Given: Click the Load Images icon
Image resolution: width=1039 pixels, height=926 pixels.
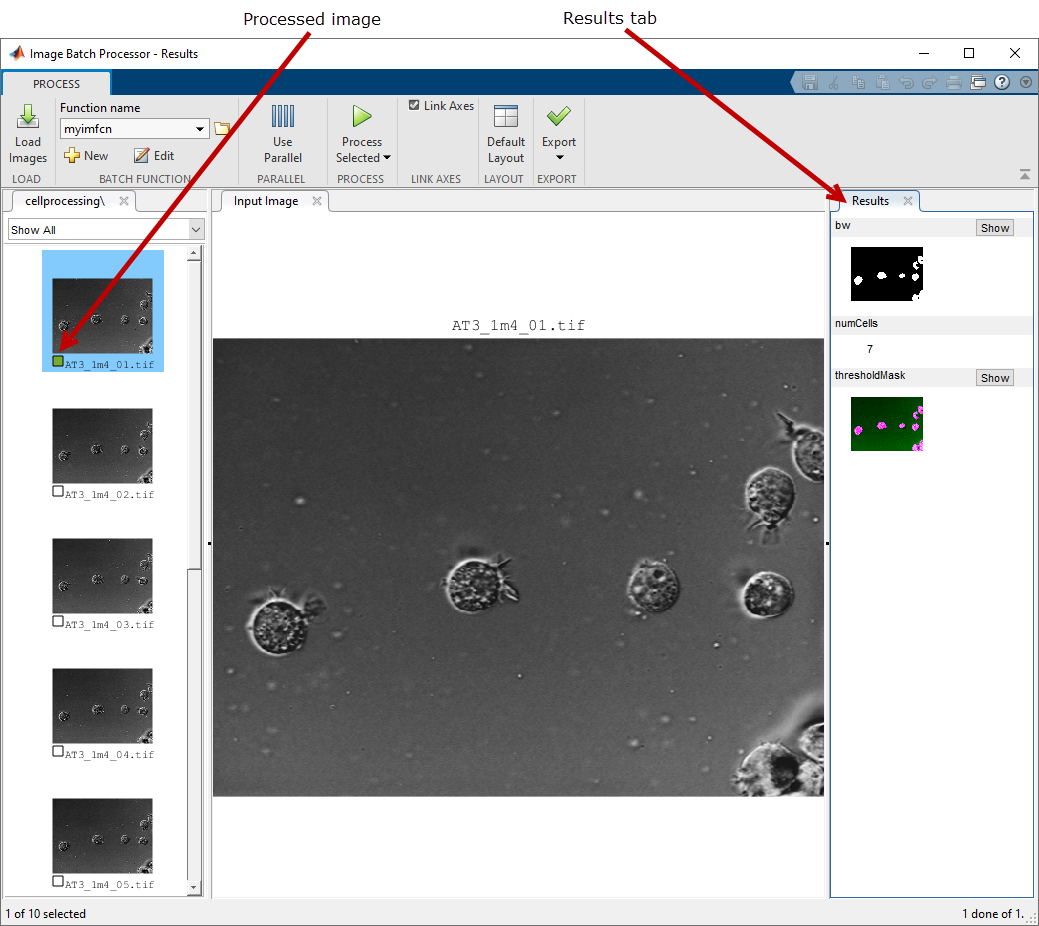Looking at the screenshot, I should tap(27, 117).
